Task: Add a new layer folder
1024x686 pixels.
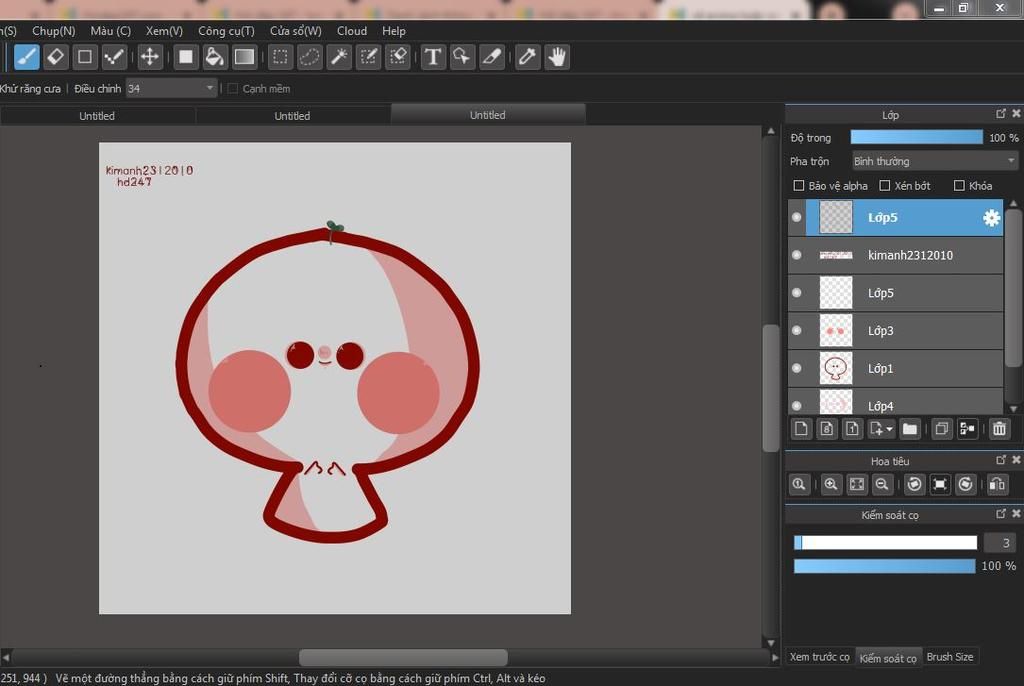Action: (x=910, y=429)
